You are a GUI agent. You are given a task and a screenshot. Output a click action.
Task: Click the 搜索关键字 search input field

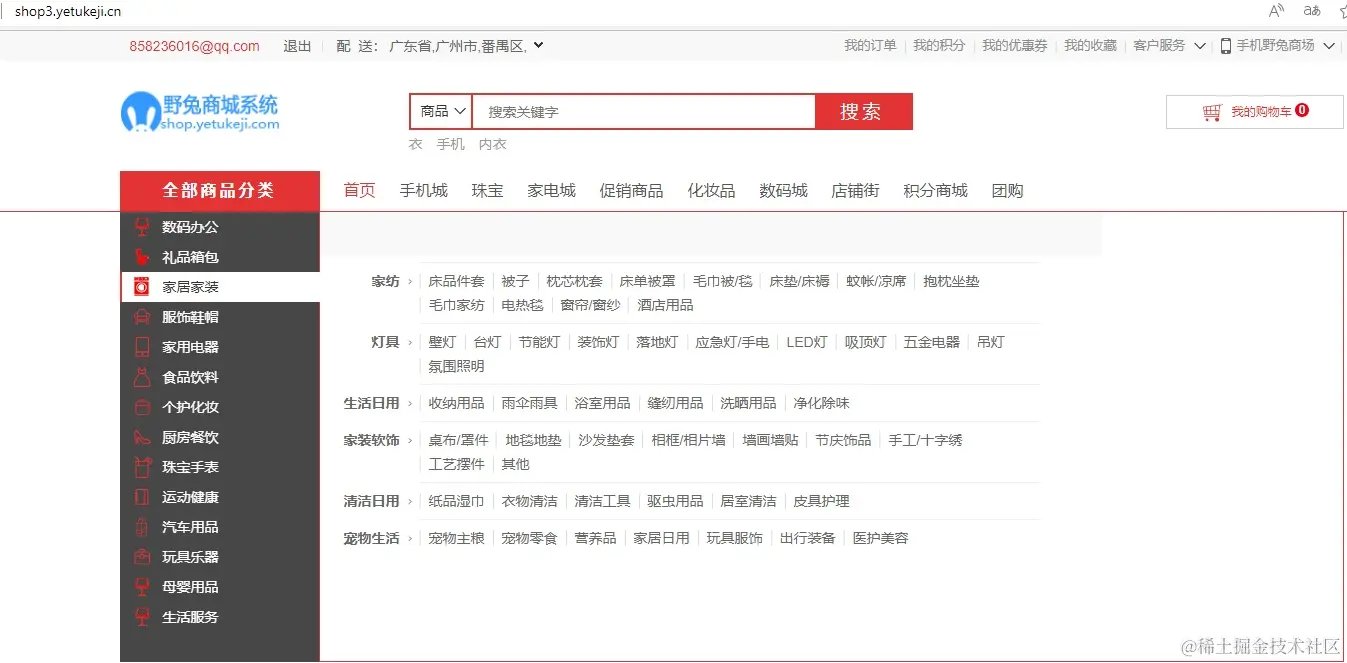[x=644, y=112]
